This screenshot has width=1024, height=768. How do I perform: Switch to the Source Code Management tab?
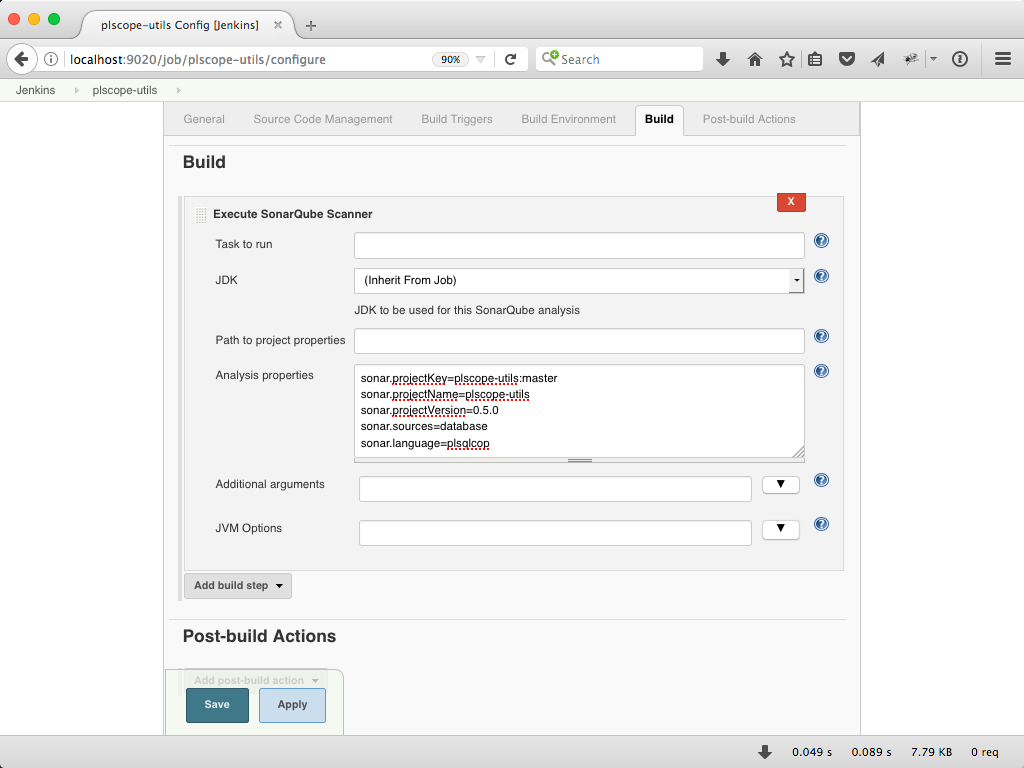(x=323, y=120)
